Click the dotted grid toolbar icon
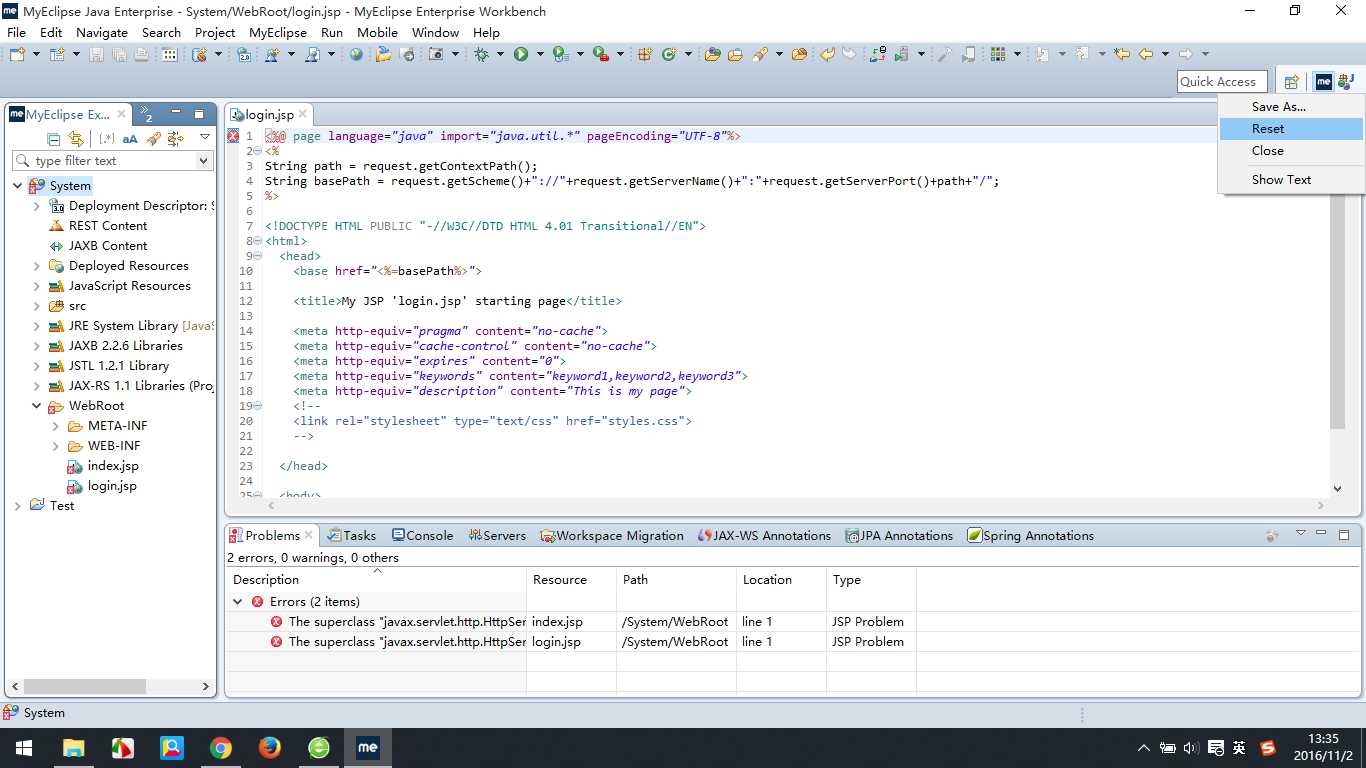1366x768 pixels. point(170,54)
